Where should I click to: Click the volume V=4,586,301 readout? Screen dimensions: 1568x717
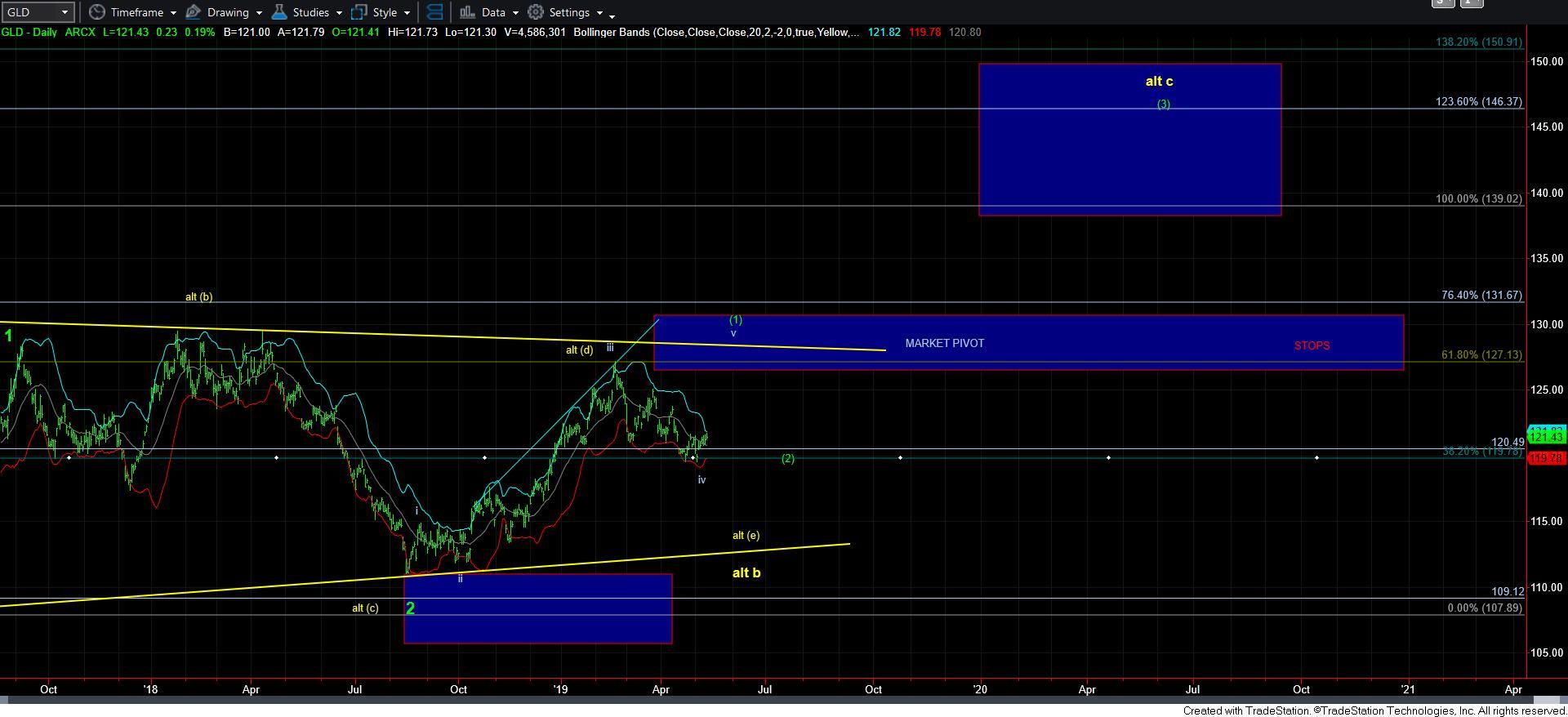pyautogui.click(x=535, y=32)
